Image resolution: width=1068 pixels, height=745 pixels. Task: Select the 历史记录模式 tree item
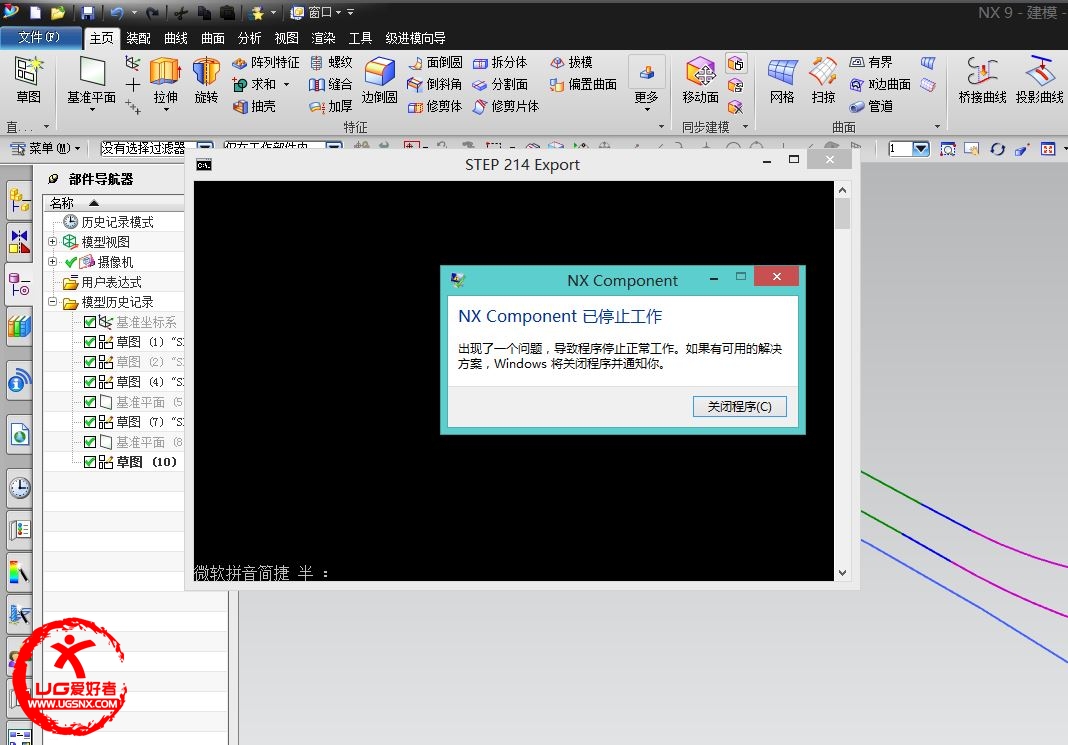pyautogui.click(x=117, y=222)
